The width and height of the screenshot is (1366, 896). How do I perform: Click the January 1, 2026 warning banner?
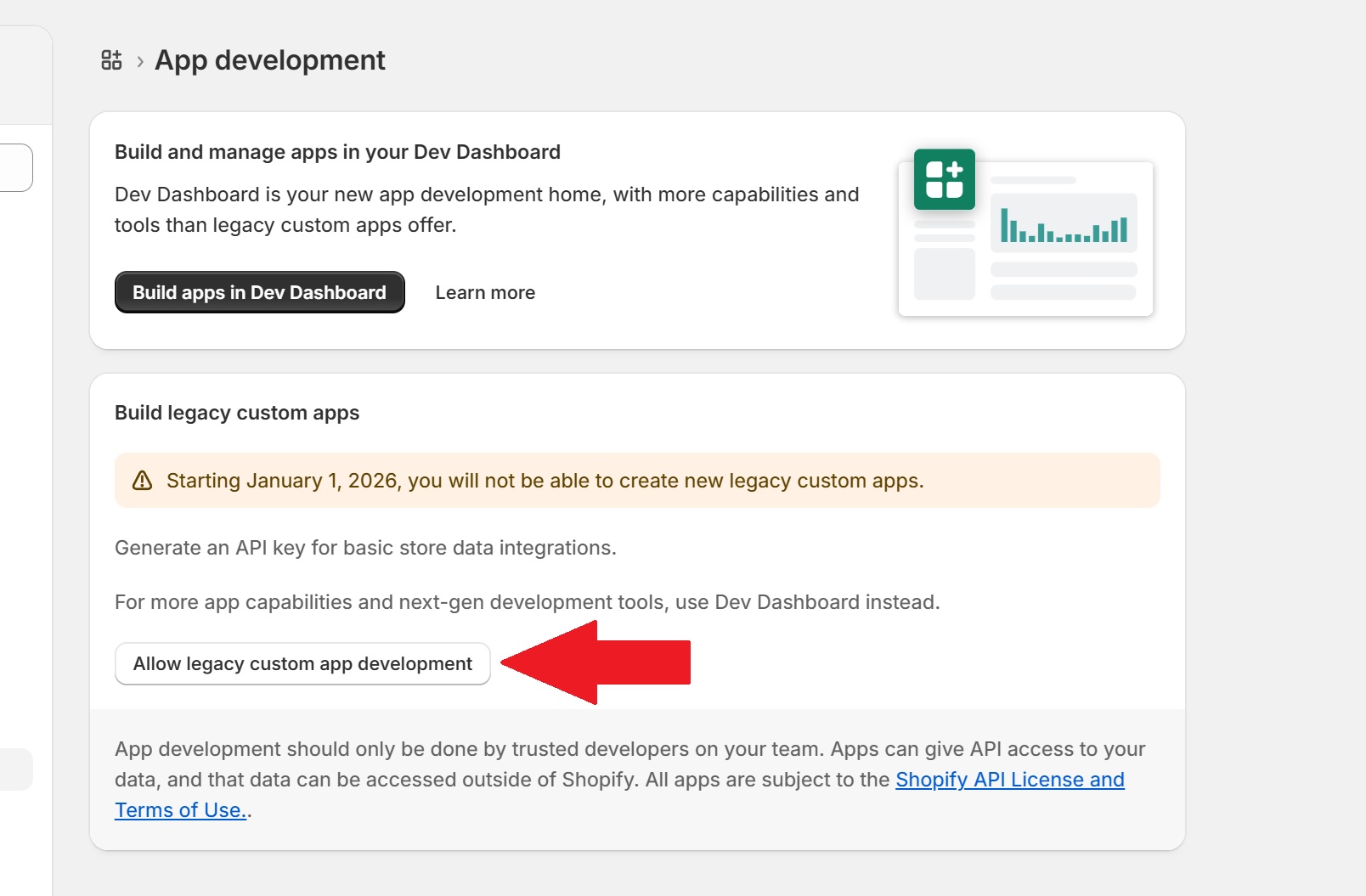637,481
